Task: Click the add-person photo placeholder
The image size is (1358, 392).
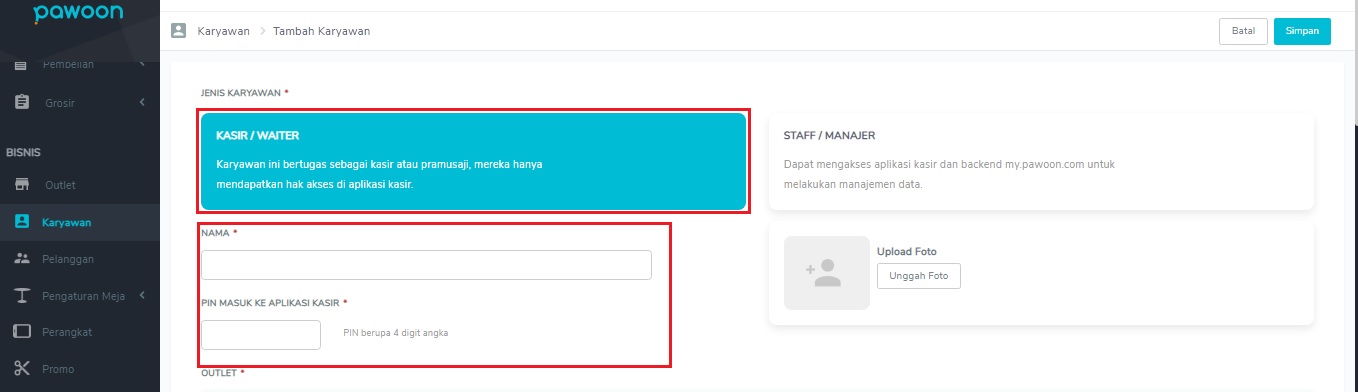Action: click(x=827, y=273)
